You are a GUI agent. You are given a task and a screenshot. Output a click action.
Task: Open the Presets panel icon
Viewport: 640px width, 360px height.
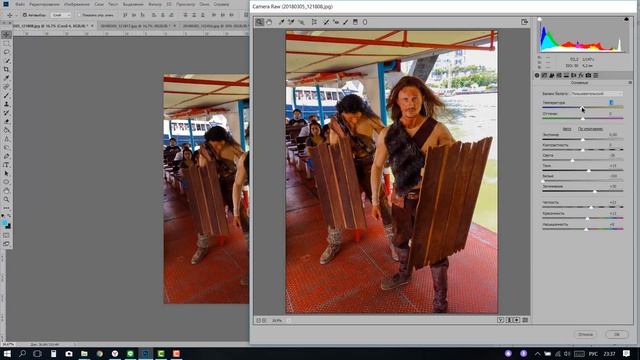[x=596, y=76]
